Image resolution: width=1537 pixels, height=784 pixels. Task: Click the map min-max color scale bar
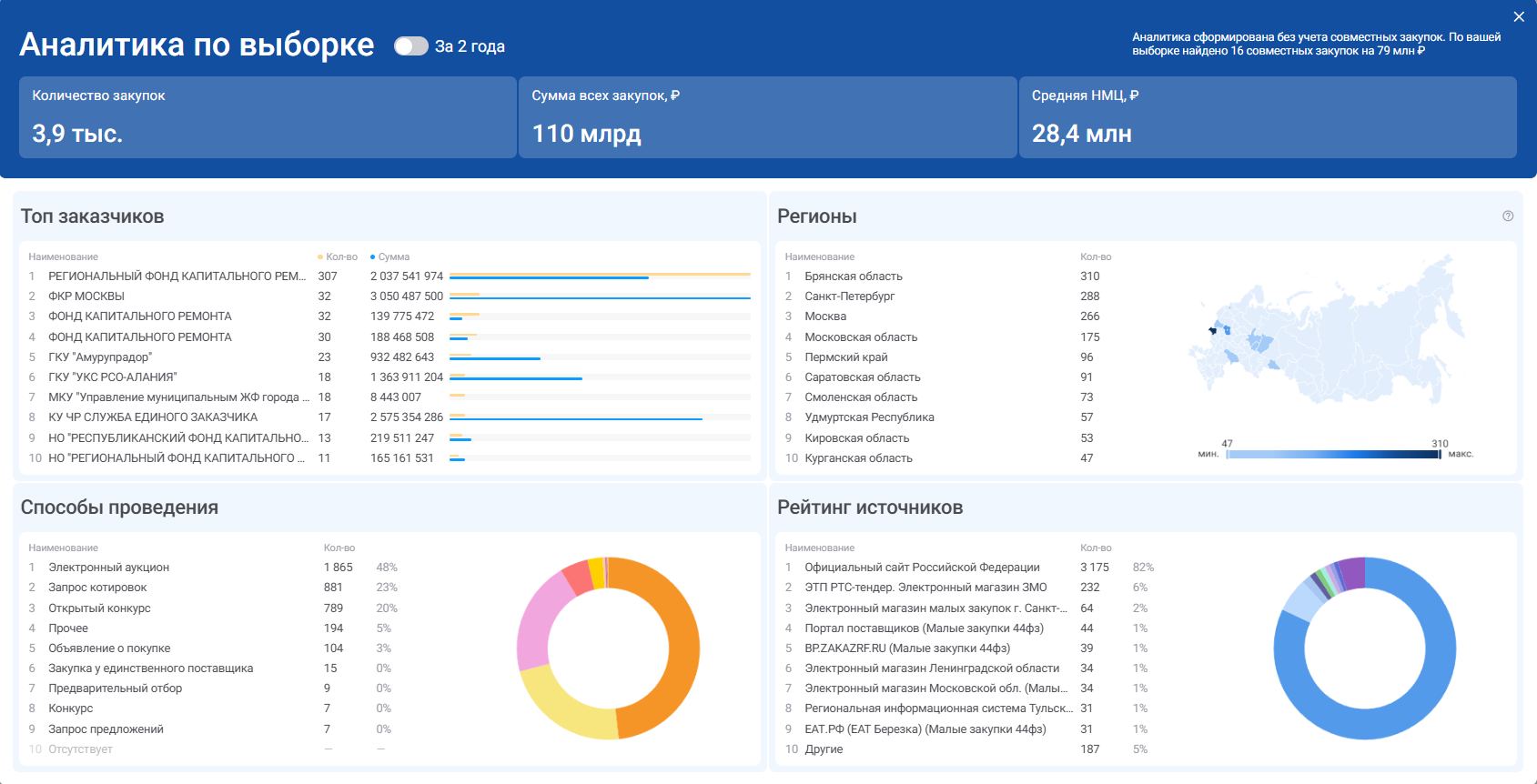tap(1333, 454)
